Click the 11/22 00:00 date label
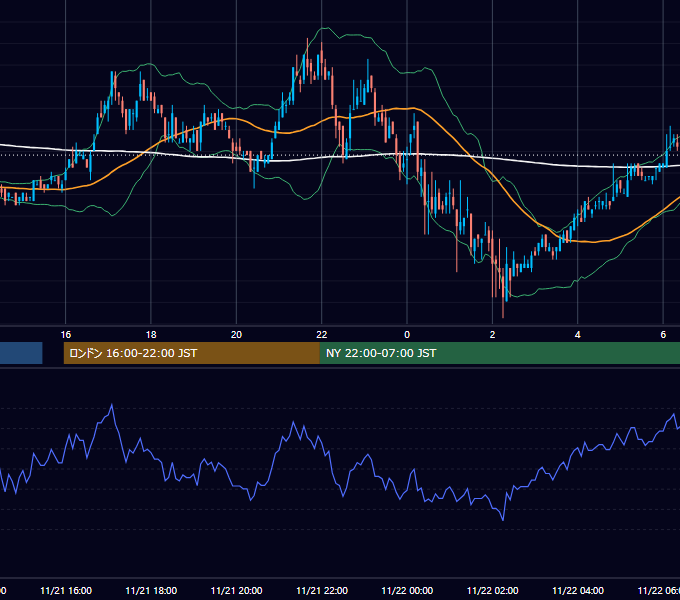This screenshot has height=600, width=680. (x=407, y=590)
